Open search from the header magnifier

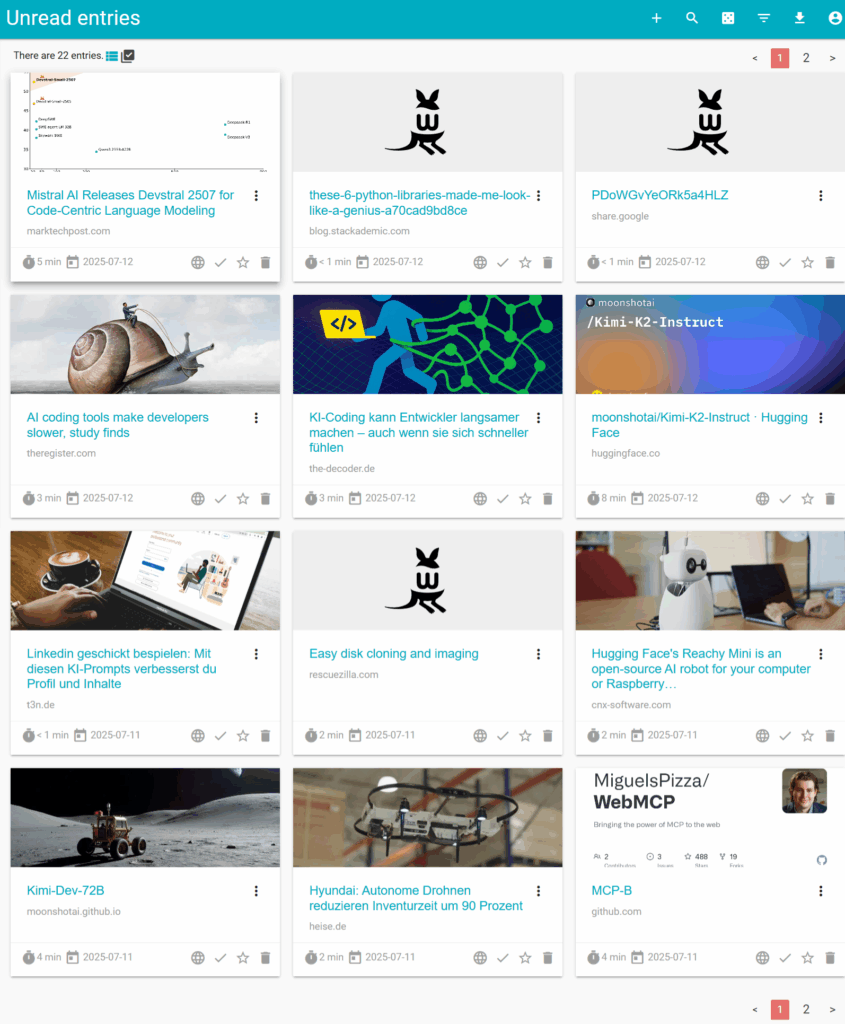click(692, 18)
